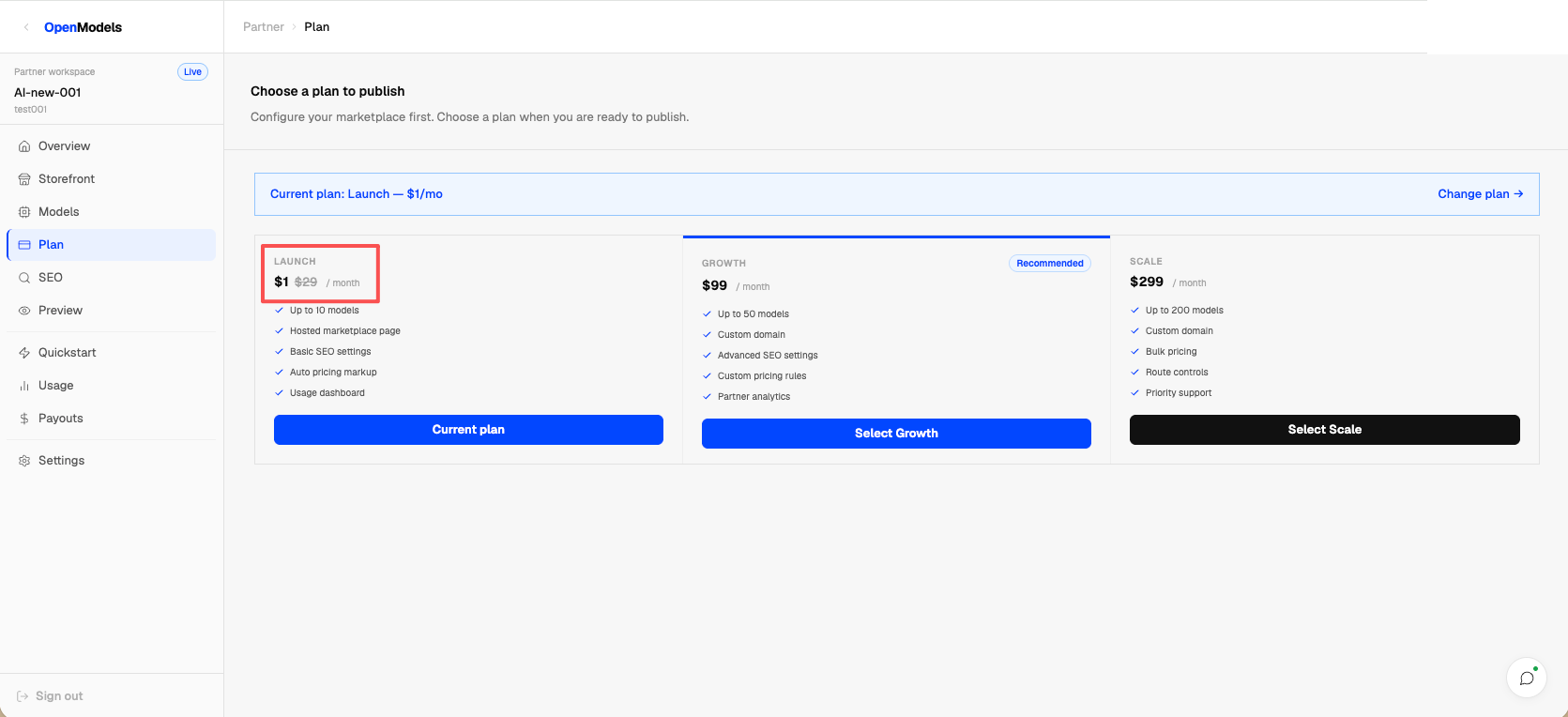This screenshot has height=717, width=1568.
Task: Click the checkmark beside 'Custom domain' in Scale
Action: (1135, 331)
